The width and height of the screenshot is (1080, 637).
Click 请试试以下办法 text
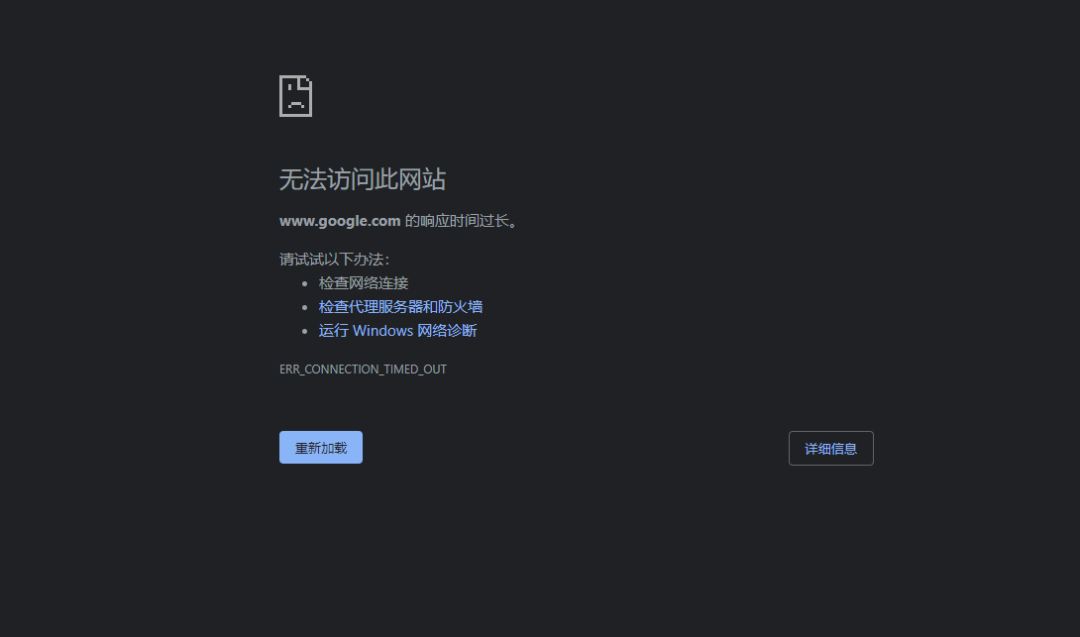pyautogui.click(x=334, y=259)
